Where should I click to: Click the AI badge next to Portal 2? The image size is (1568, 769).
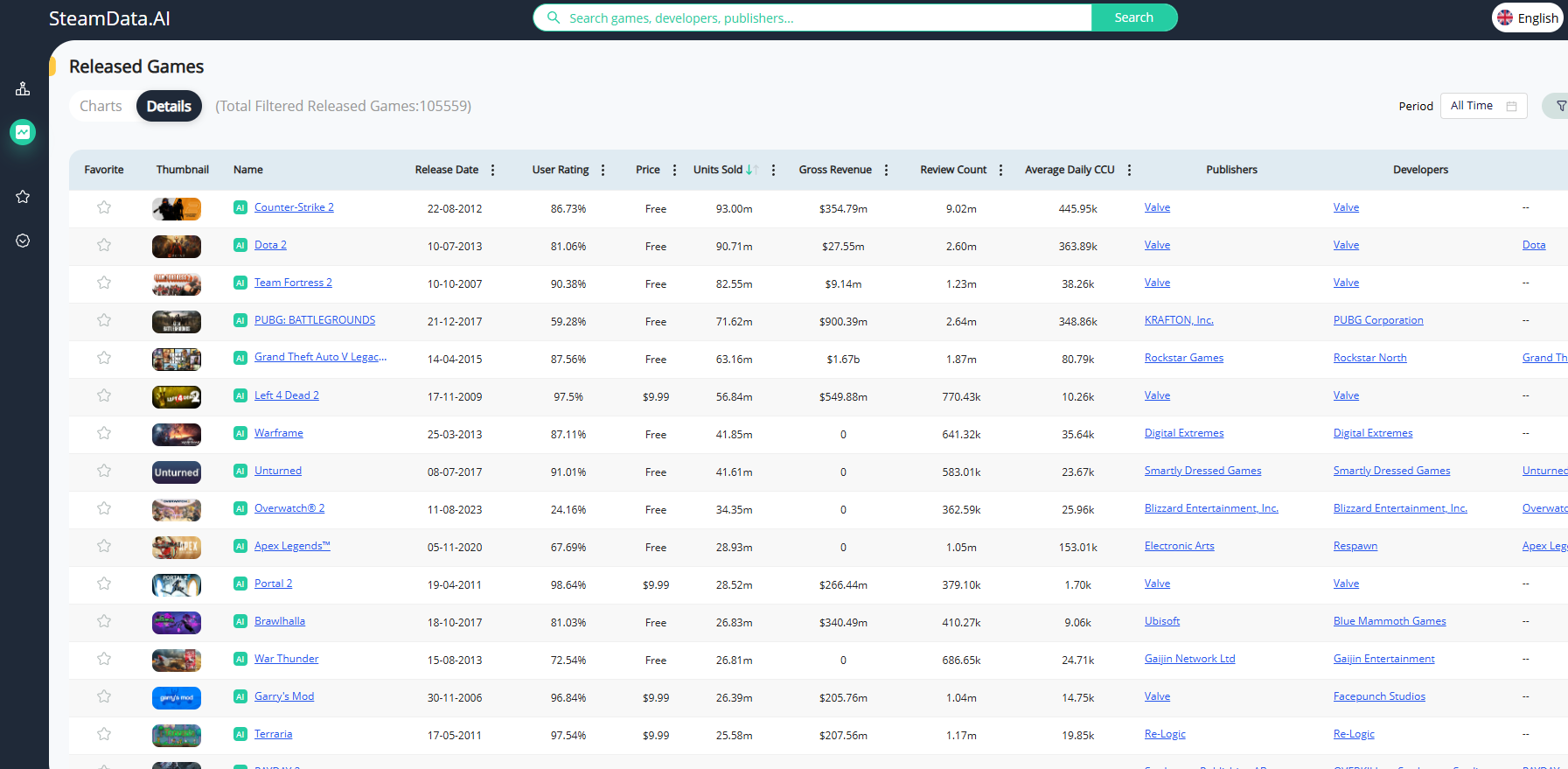pyautogui.click(x=240, y=584)
